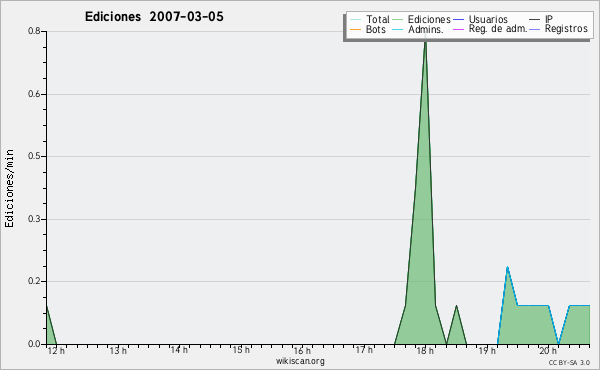Click the 'CC BY-SA 3.0' license text

point(569,362)
